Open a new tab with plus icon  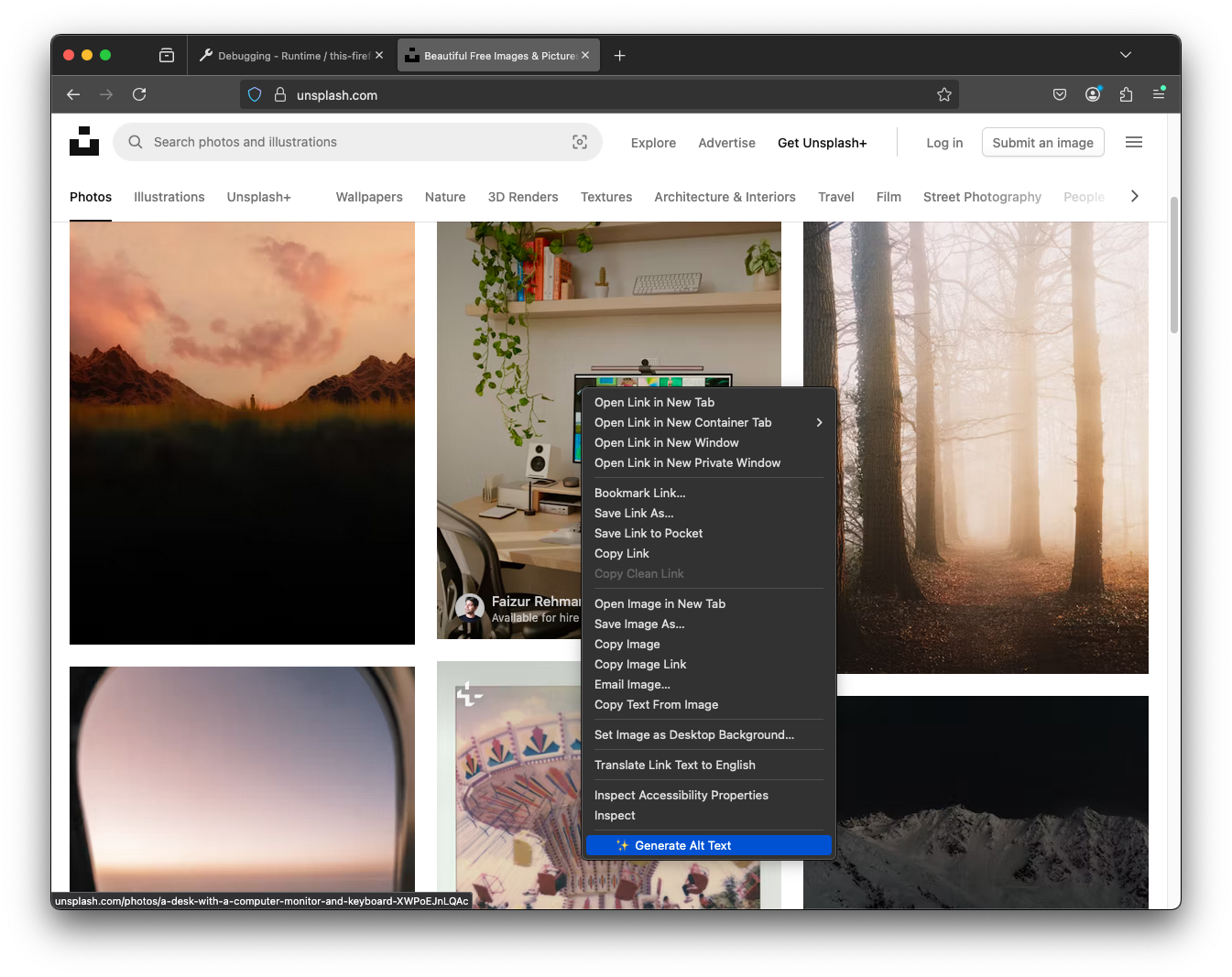click(x=620, y=55)
